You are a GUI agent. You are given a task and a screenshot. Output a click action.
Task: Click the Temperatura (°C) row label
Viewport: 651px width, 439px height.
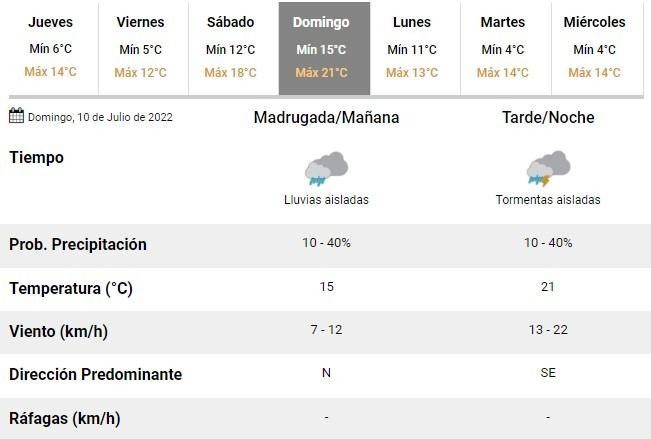71,289
